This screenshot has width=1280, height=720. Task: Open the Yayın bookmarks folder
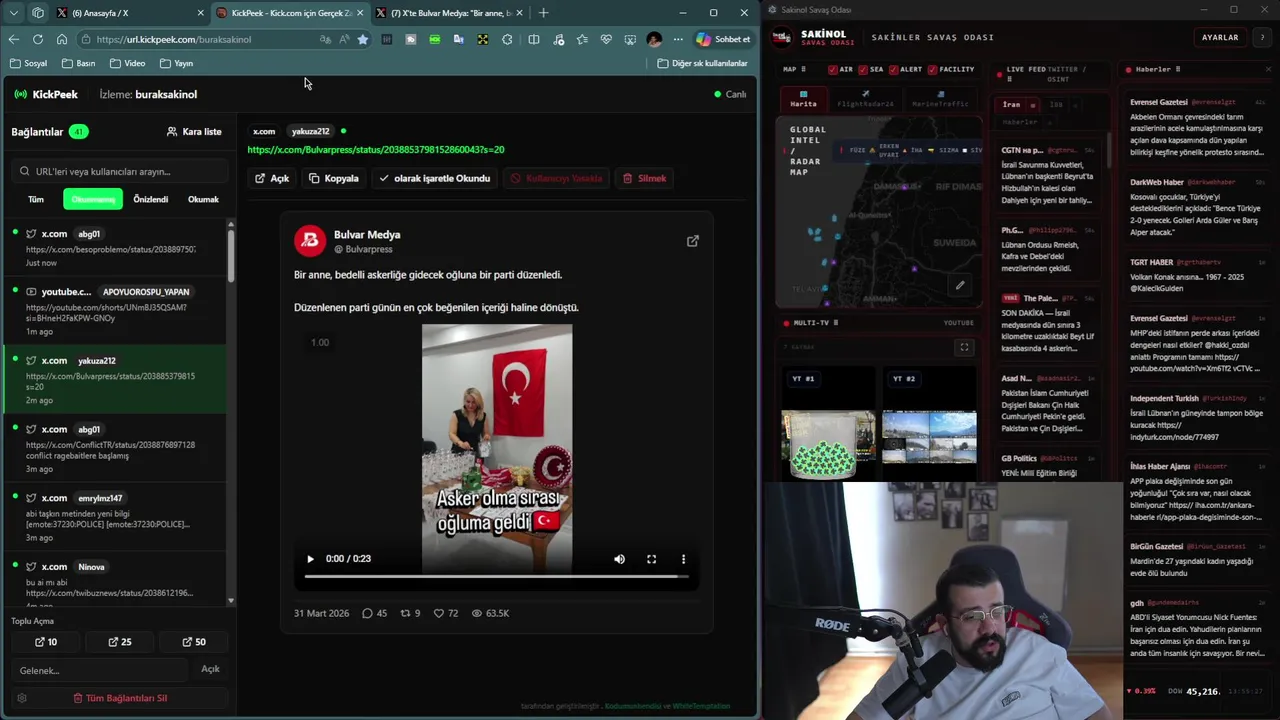click(175, 63)
